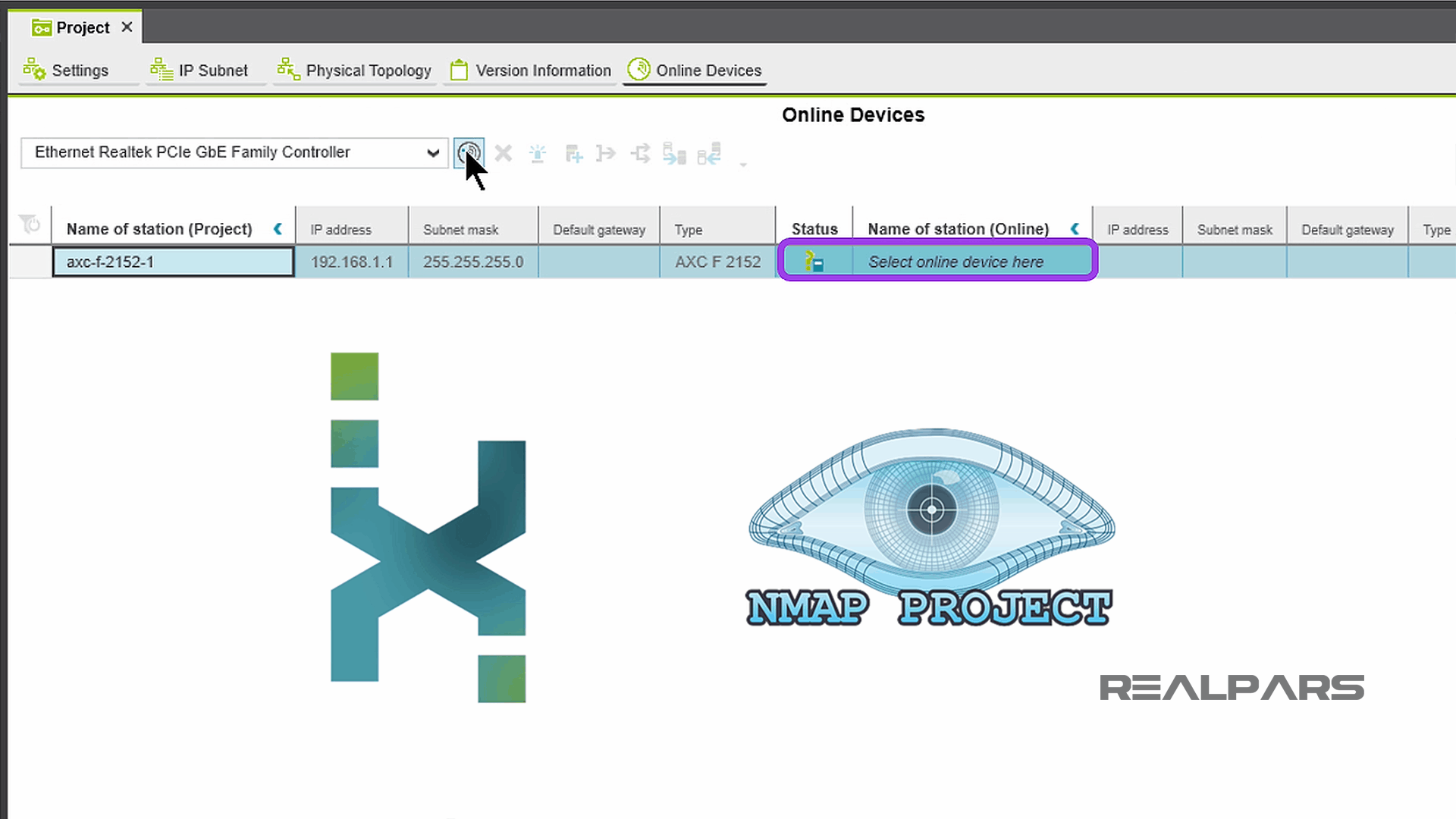Image resolution: width=1456 pixels, height=819 pixels.
Task: Start scanning the network for online devices
Action: [x=469, y=152]
